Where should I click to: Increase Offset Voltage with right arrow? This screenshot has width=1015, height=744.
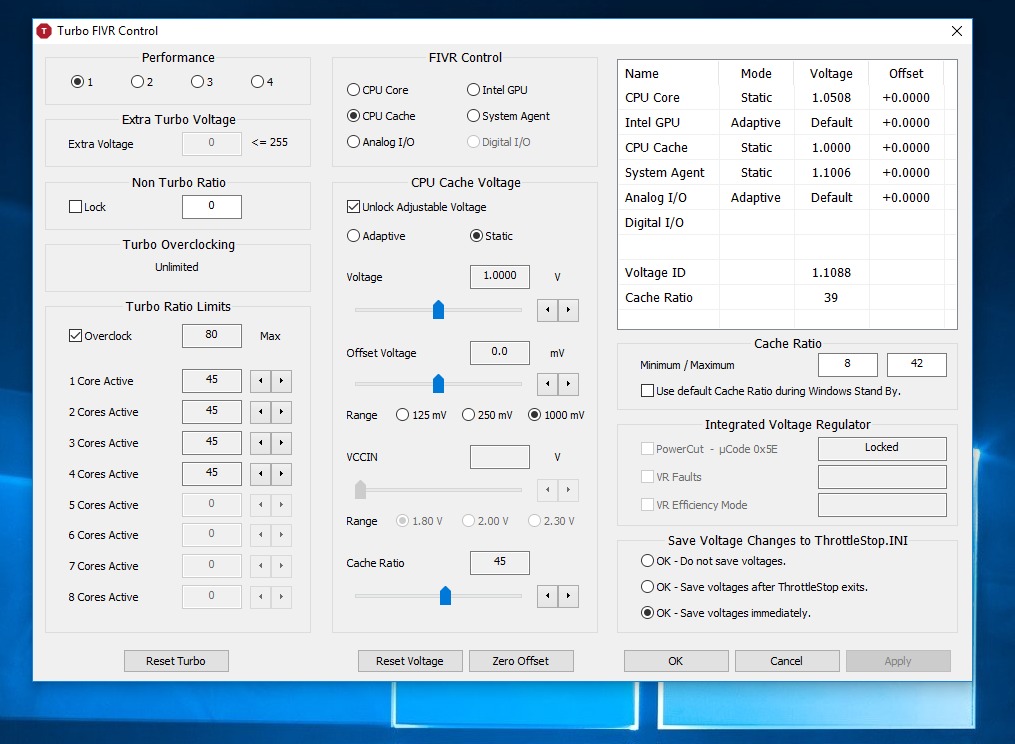568,384
